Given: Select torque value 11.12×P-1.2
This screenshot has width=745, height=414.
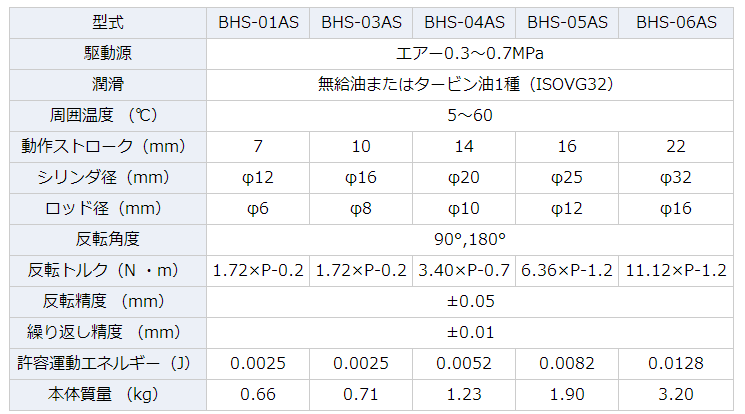Looking at the screenshot, I should 676,270.
